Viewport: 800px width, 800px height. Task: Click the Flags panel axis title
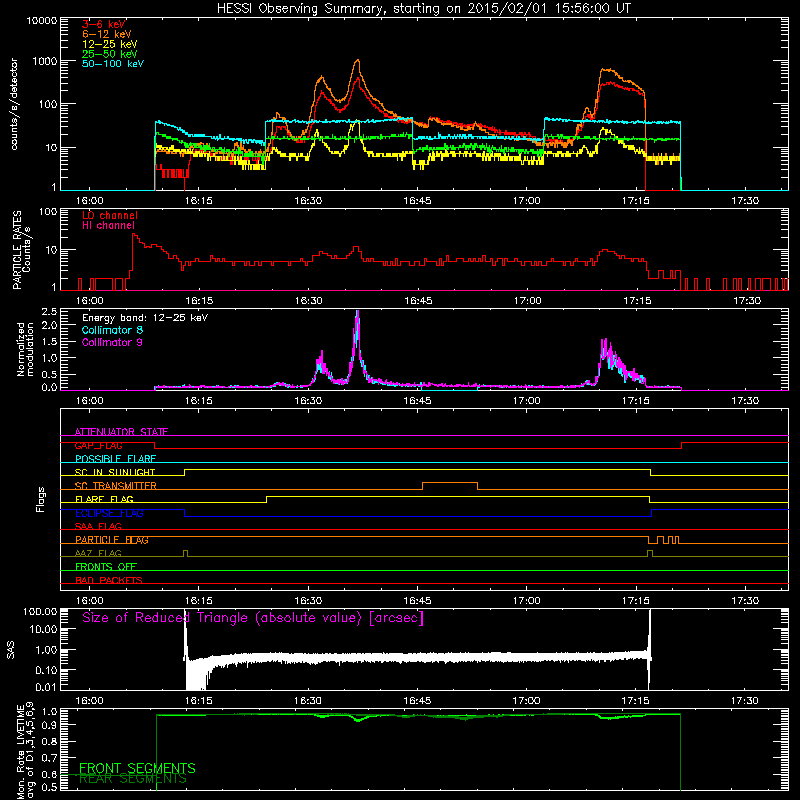[40, 499]
